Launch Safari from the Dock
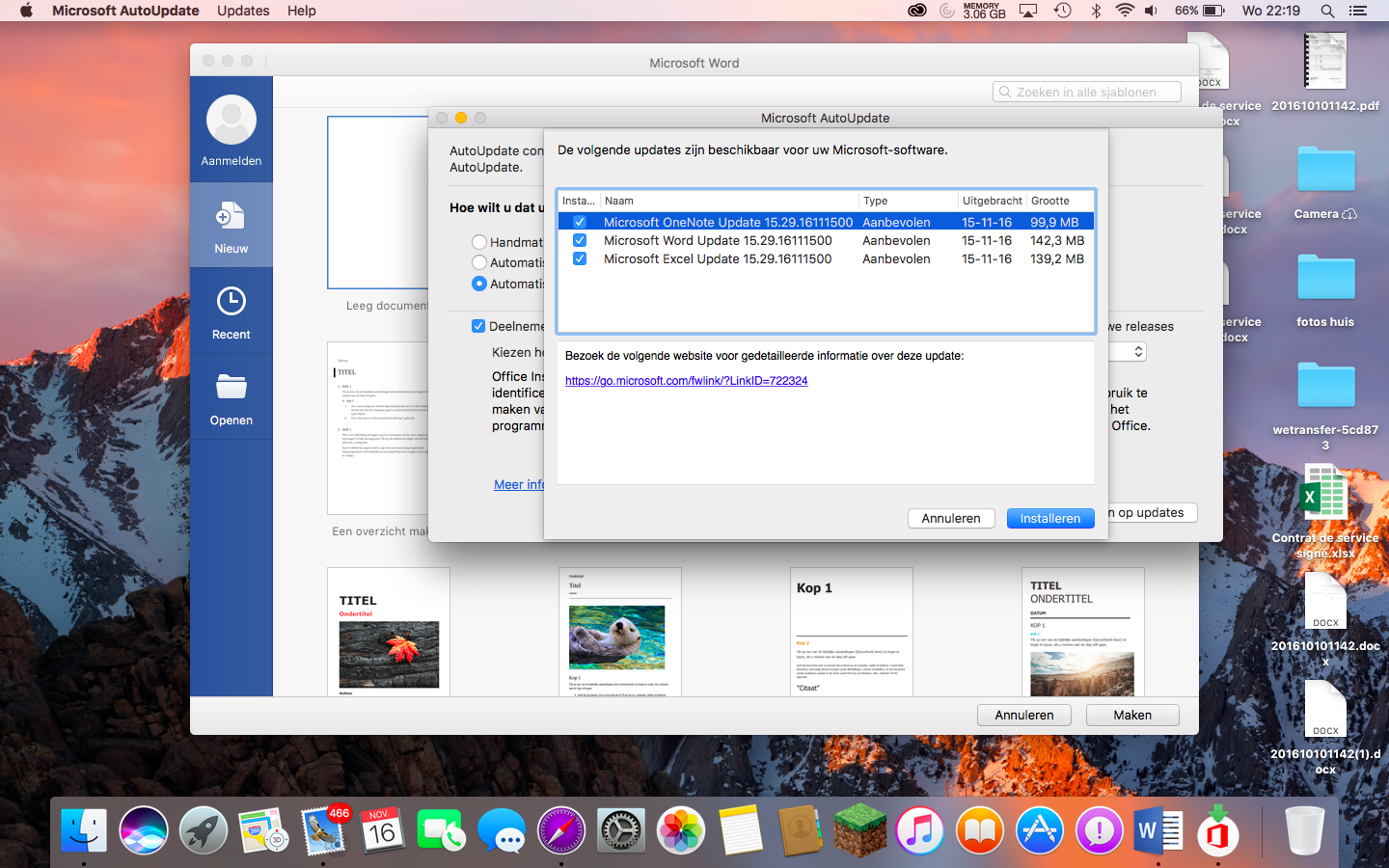 tap(561, 829)
